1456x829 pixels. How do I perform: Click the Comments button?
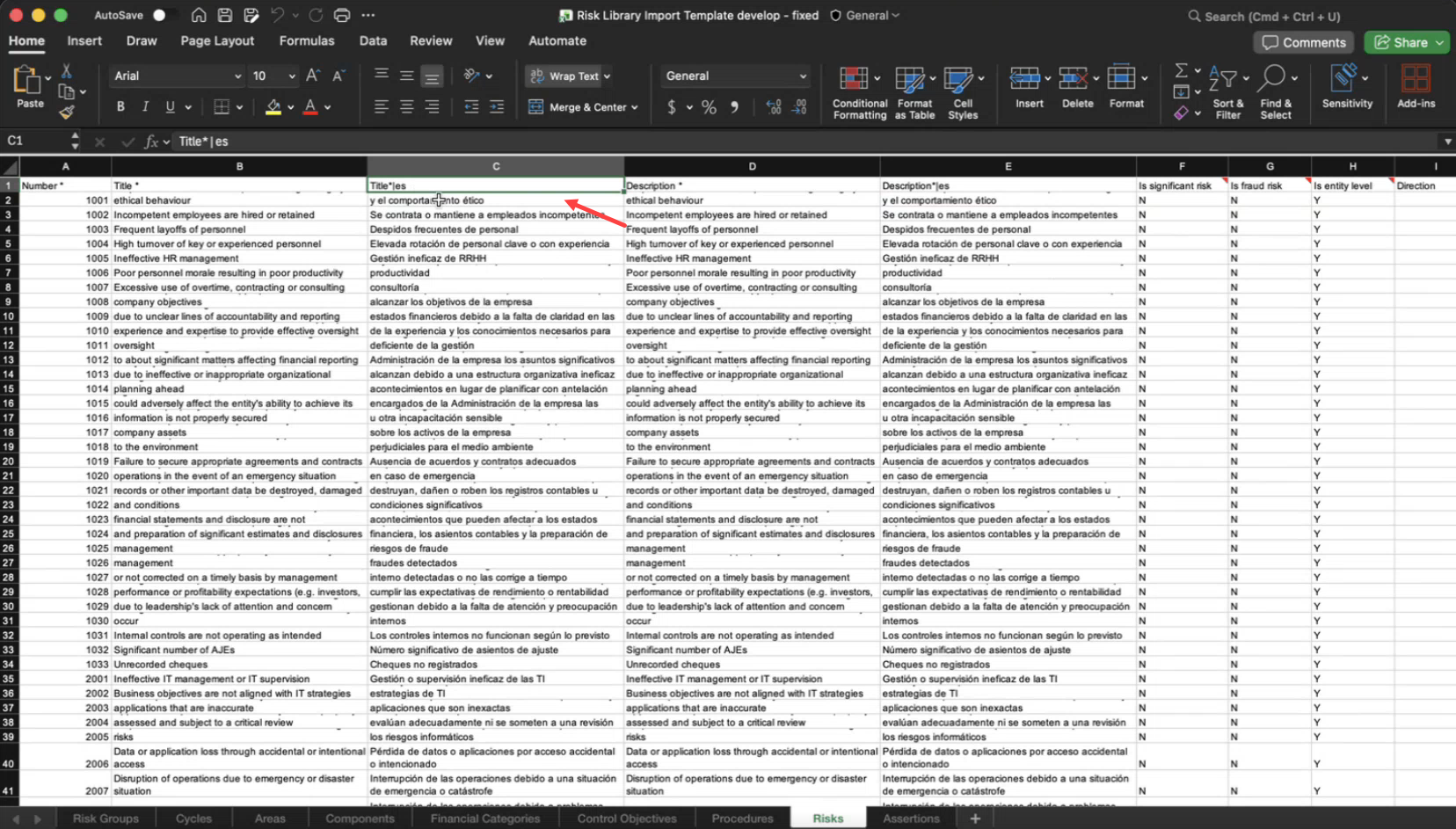click(1304, 42)
